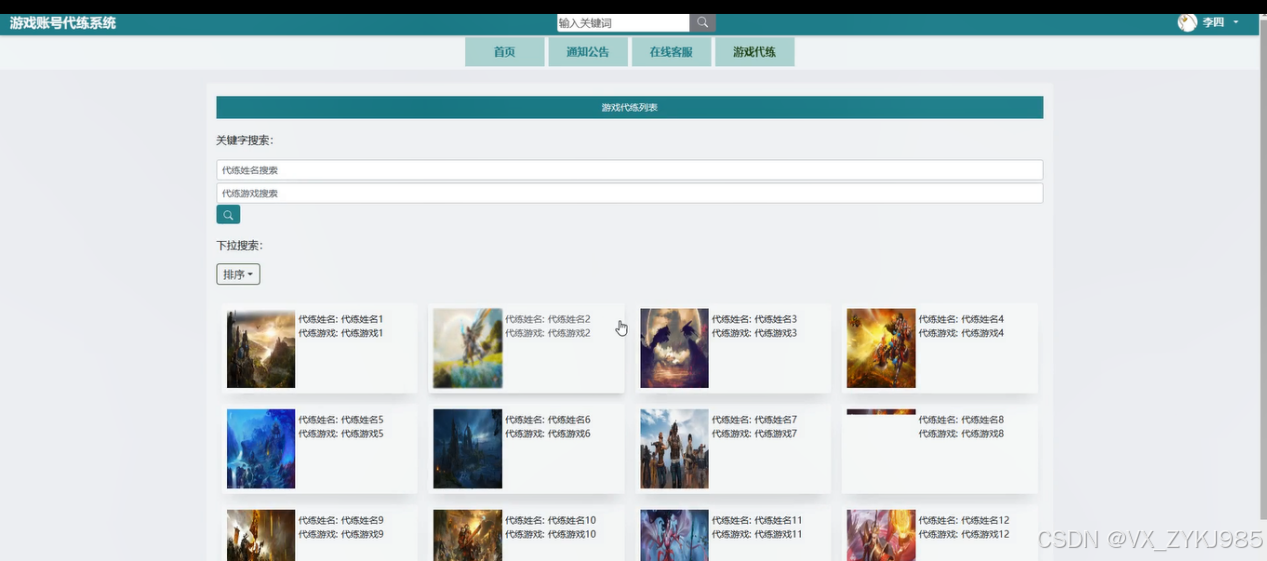The height and width of the screenshot is (561, 1267).
Task: Click the text 代练姓名: 代练姓名3
Action: (755, 320)
